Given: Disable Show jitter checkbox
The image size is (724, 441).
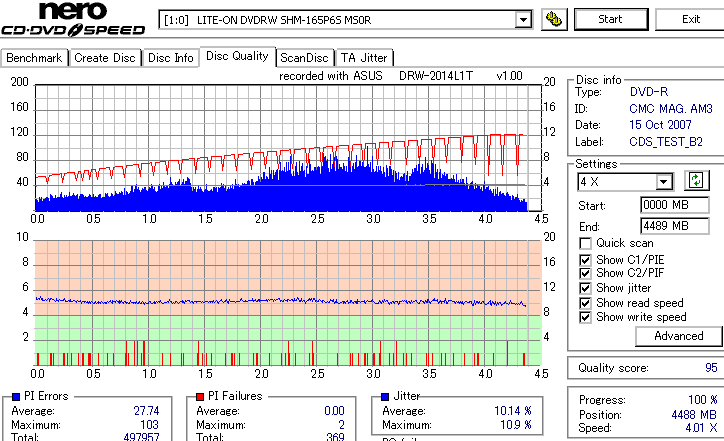Looking at the screenshot, I should tap(585, 288).
